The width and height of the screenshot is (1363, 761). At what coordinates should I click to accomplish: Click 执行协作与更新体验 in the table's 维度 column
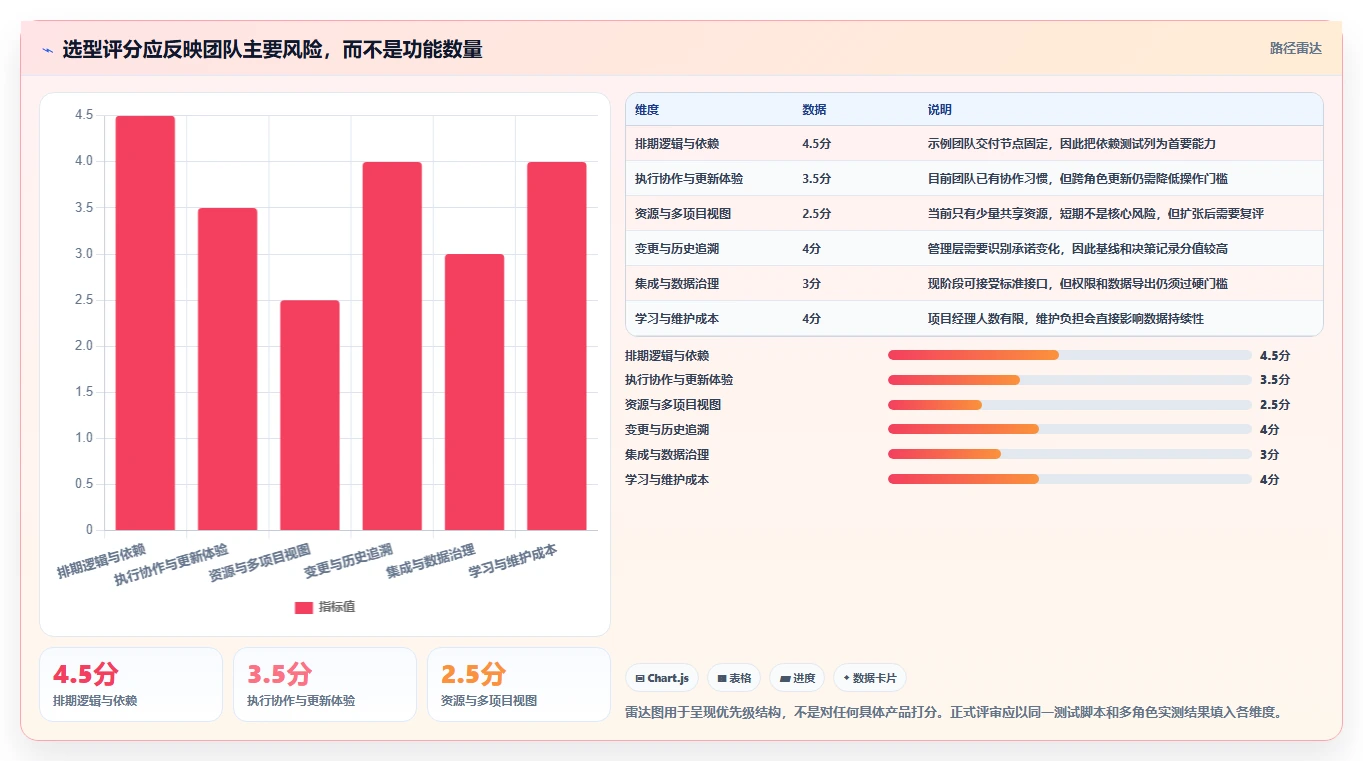689,179
